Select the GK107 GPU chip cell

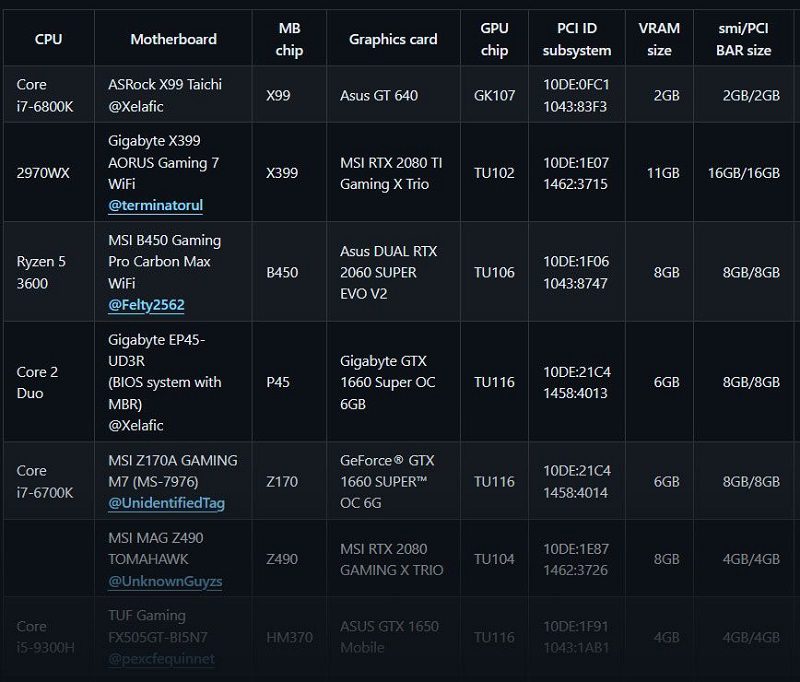[494, 95]
